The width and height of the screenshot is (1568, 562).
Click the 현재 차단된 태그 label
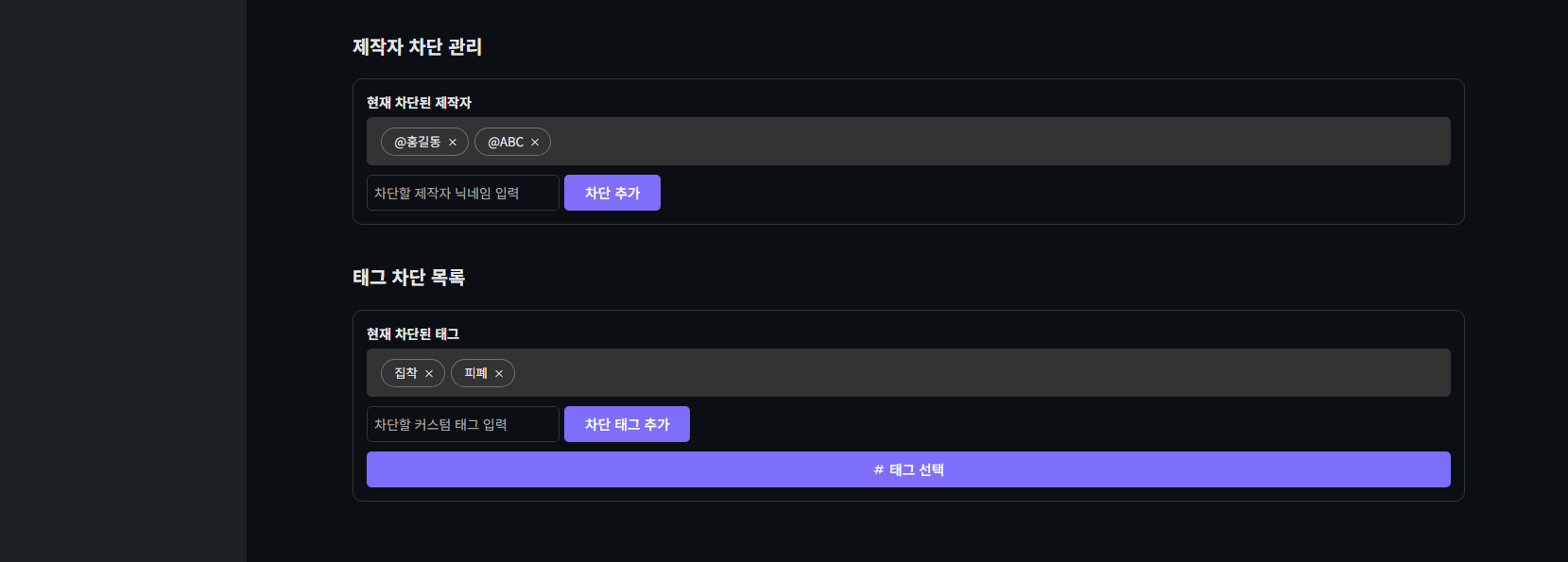click(412, 334)
